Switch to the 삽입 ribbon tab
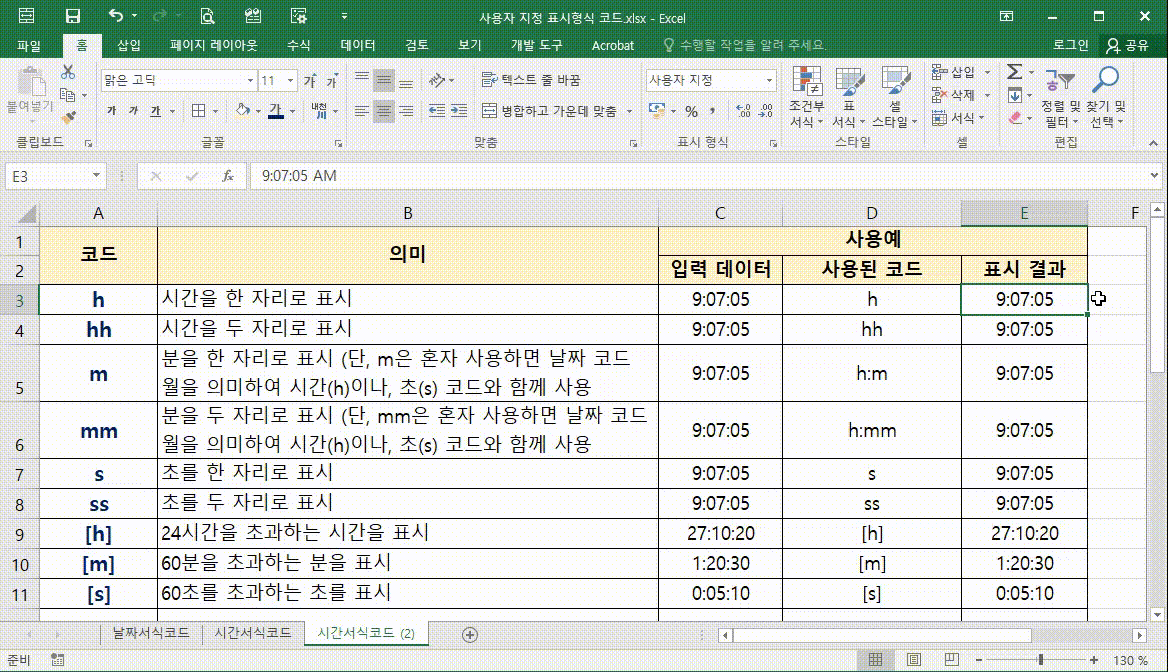1168x672 pixels. [x=129, y=44]
